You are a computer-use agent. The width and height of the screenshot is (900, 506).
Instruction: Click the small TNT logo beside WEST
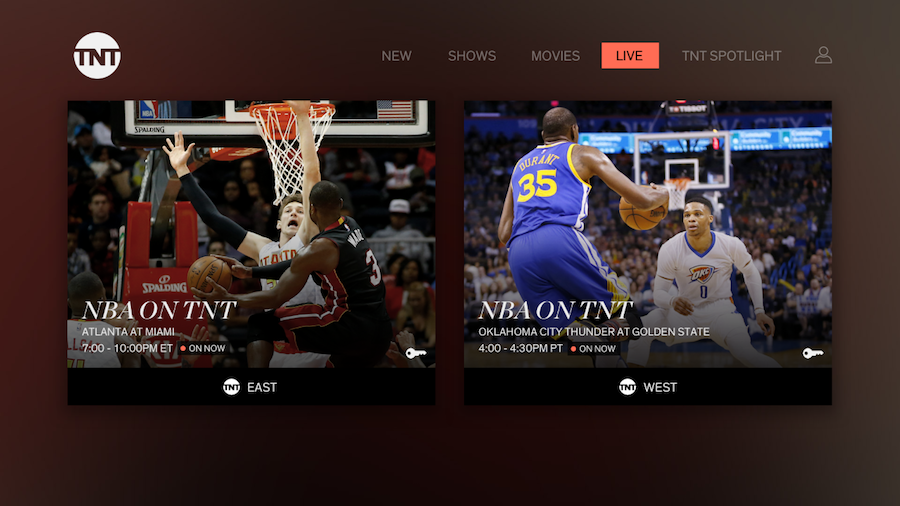627,387
